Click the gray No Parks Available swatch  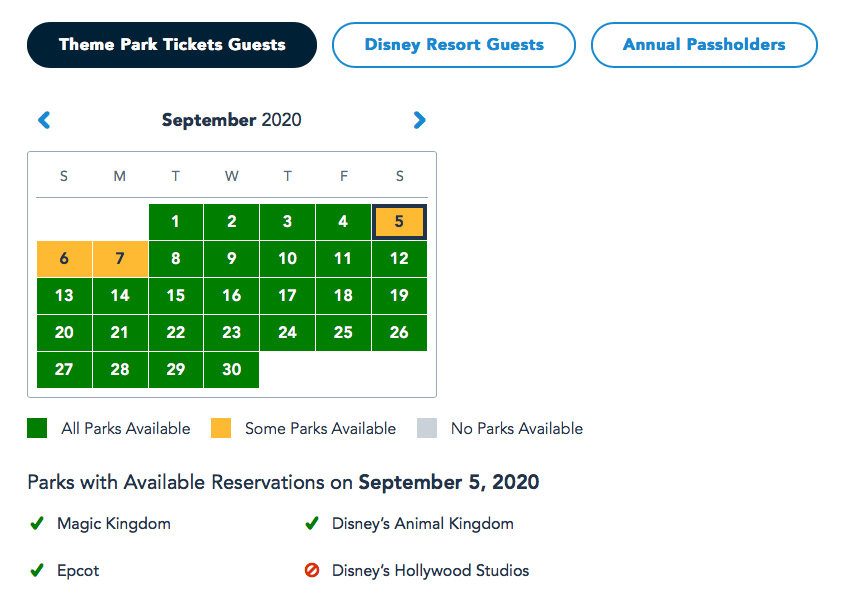(427, 428)
